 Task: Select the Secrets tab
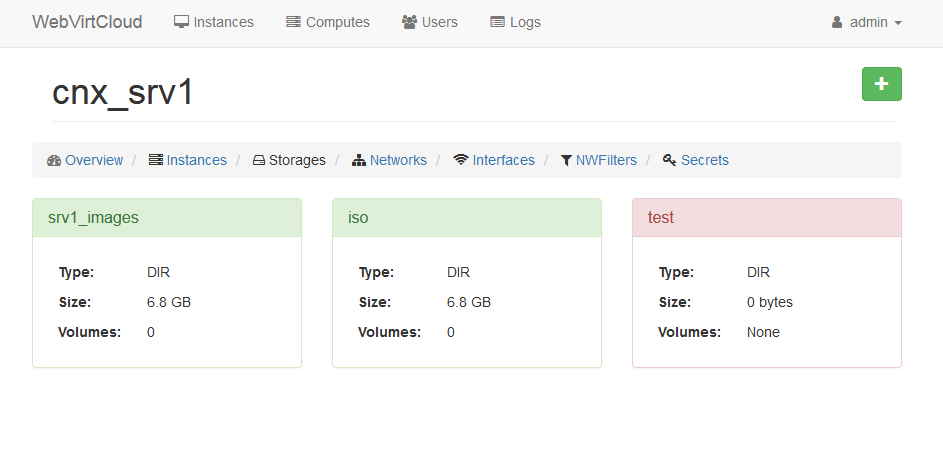(x=705, y=160)
